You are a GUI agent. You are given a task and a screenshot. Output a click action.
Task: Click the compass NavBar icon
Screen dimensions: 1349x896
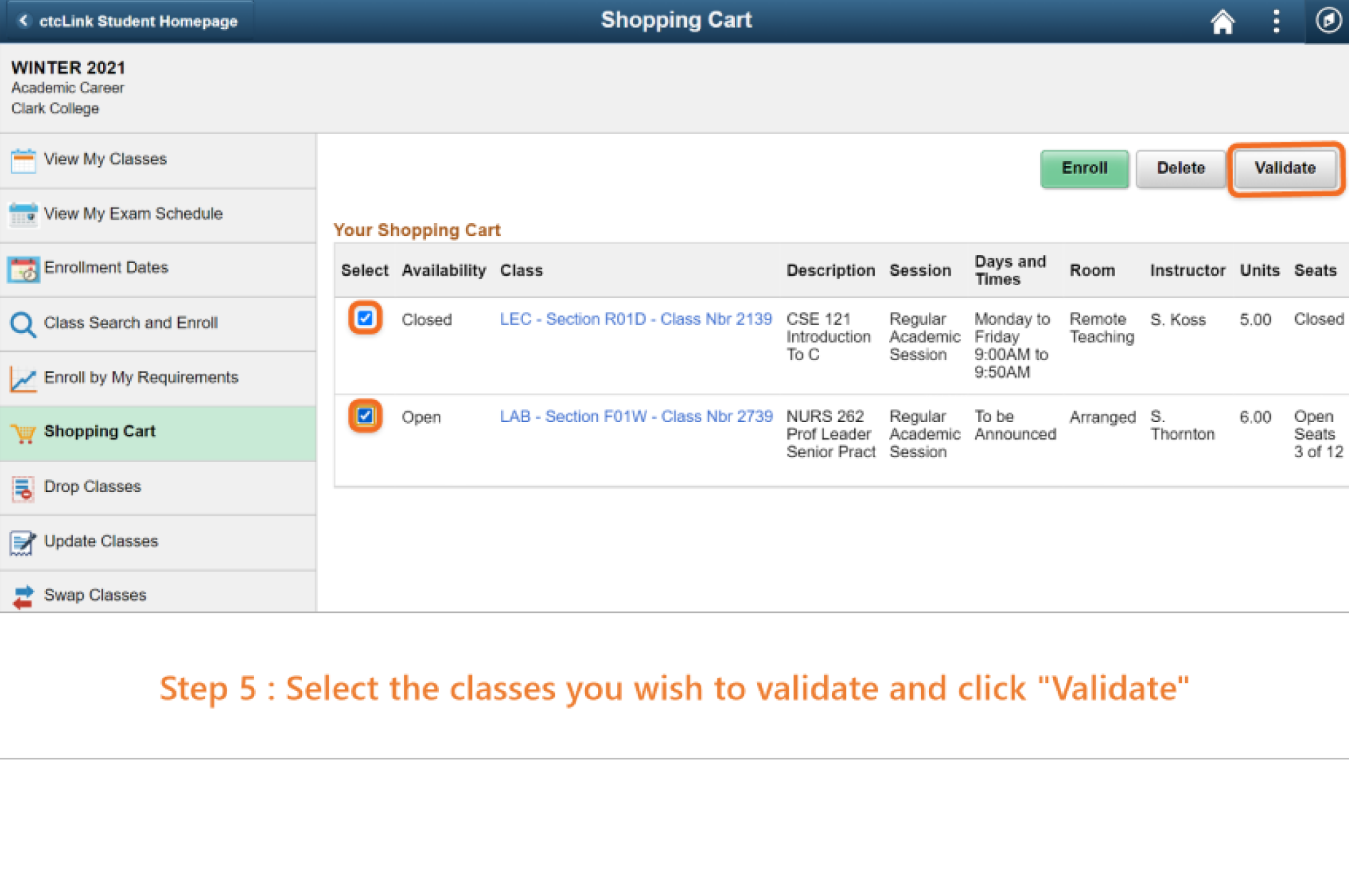click(1327, 20)
